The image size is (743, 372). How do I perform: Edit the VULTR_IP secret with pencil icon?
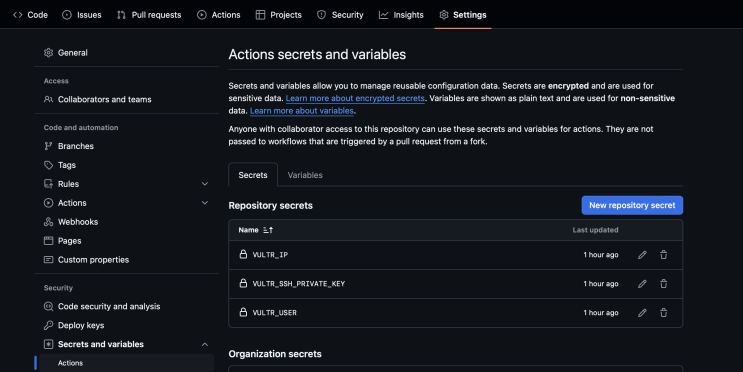coord(642,255)
